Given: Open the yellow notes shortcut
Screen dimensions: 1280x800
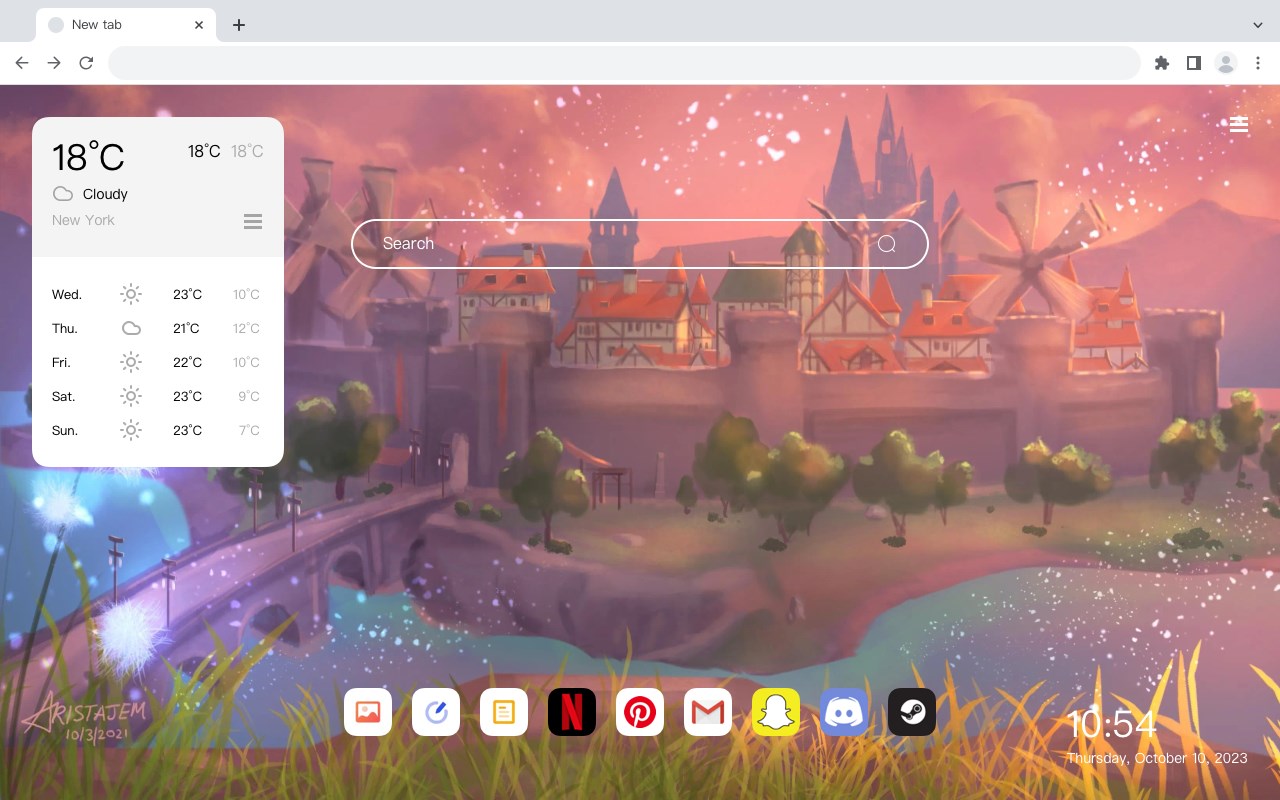Looking at the screenshot, I should (x=504, y=712).
